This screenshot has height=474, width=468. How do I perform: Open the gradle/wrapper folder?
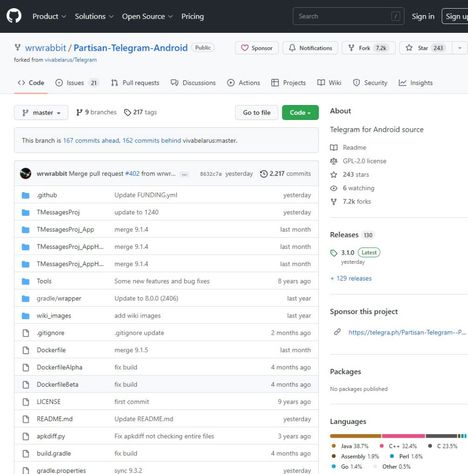pos(59,299)
